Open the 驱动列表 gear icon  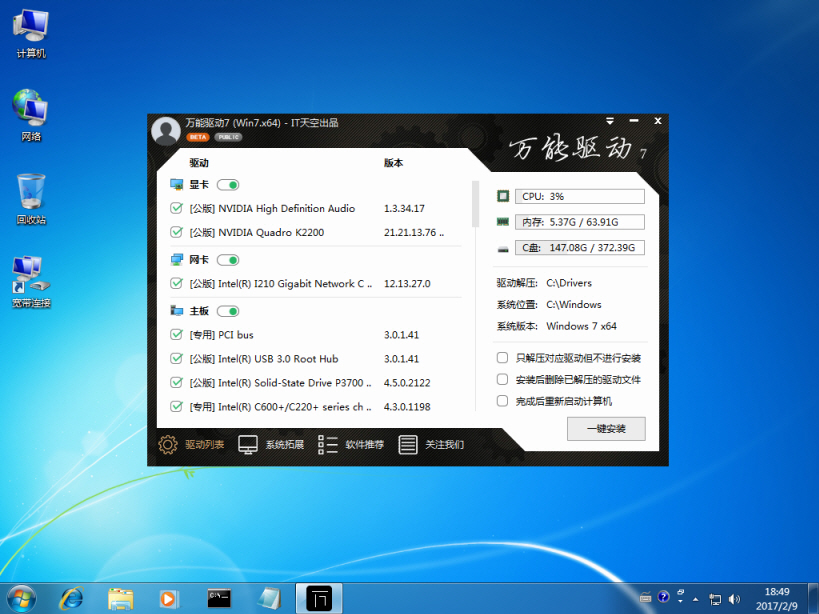point(168,444)
